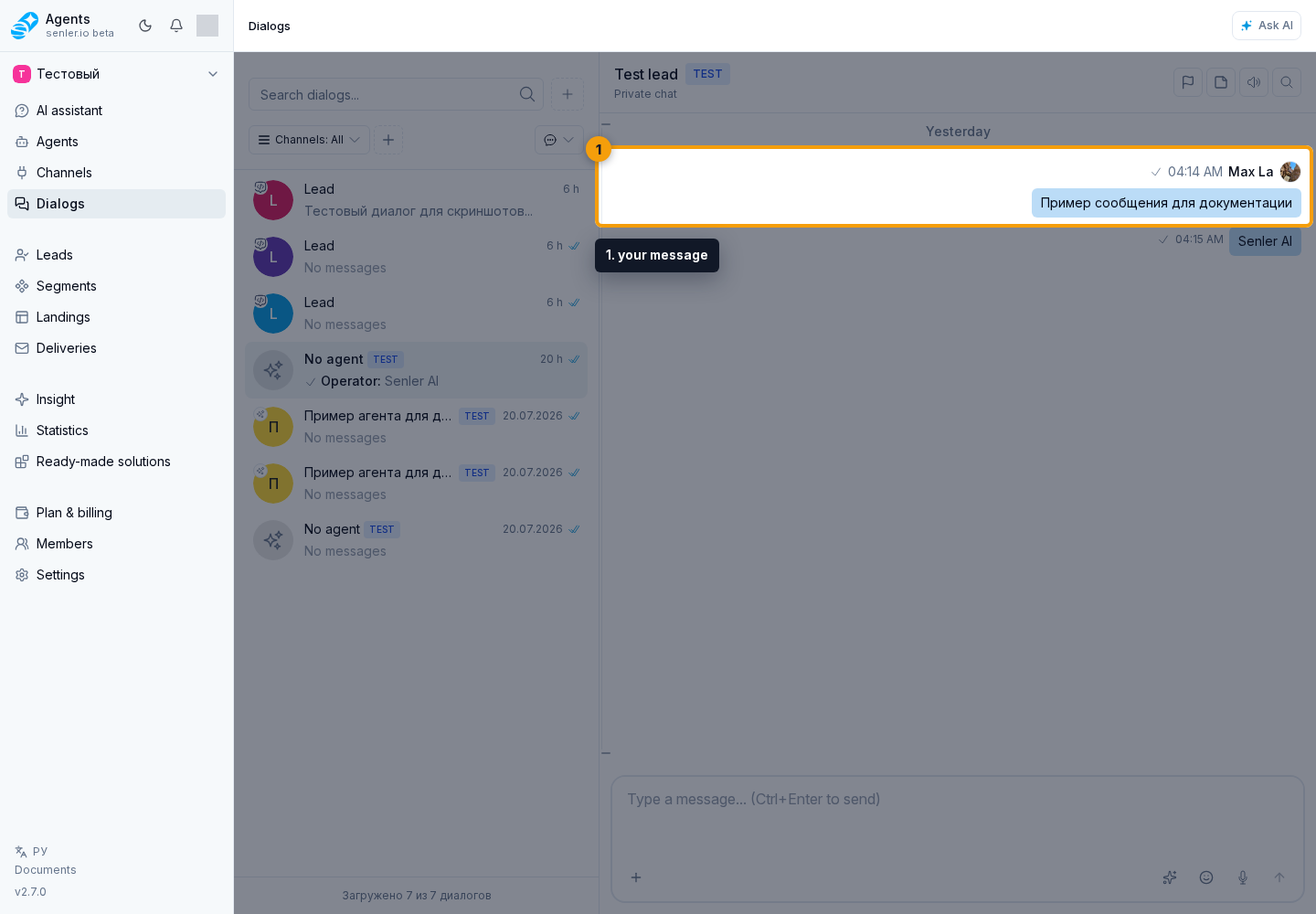
Task: Click Max La avatar in message
Action: tap(1290, 172)
